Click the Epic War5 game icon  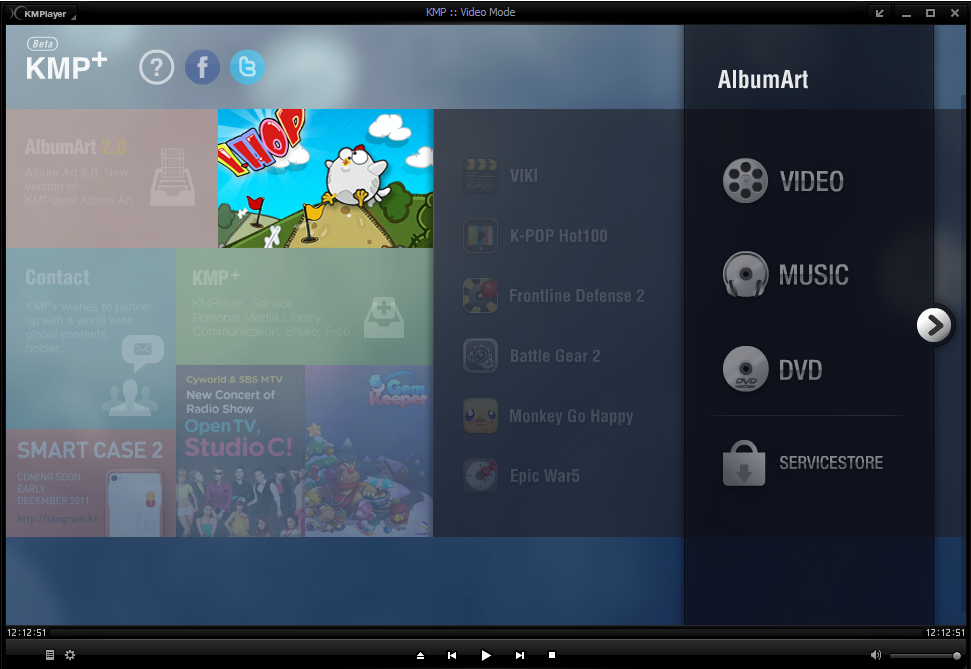pyautogui.click(x=481, y=476)
